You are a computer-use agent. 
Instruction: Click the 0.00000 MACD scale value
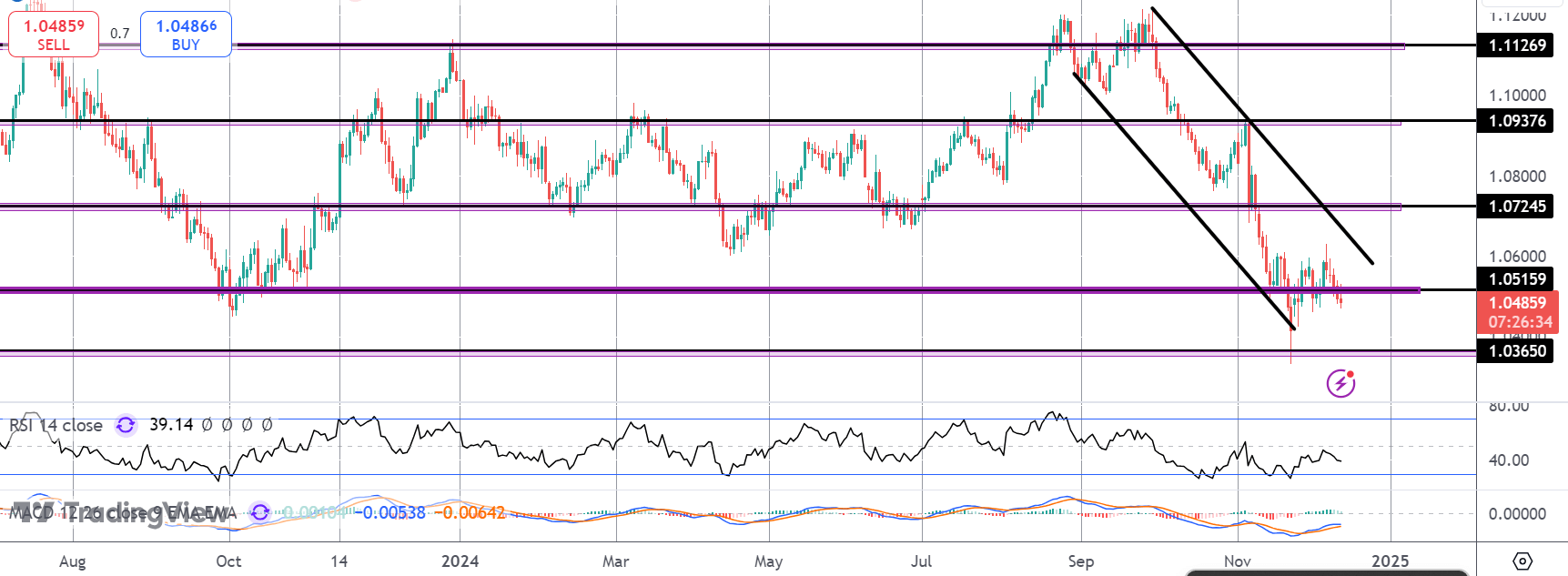point(1517,513)
